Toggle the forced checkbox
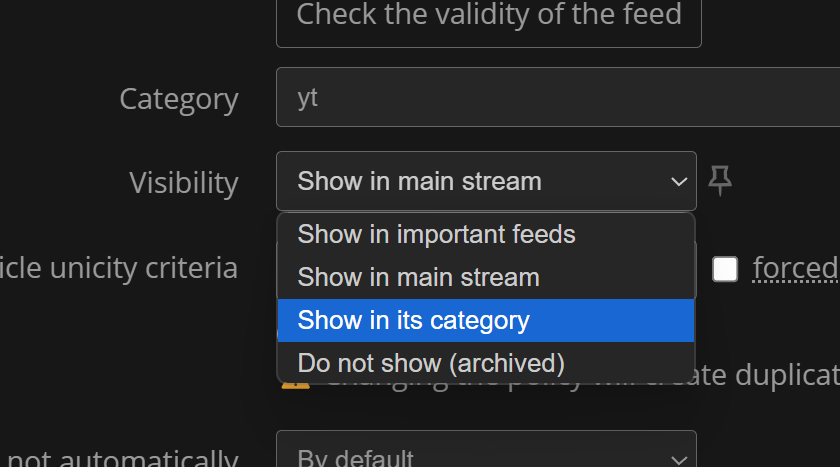 725,269
